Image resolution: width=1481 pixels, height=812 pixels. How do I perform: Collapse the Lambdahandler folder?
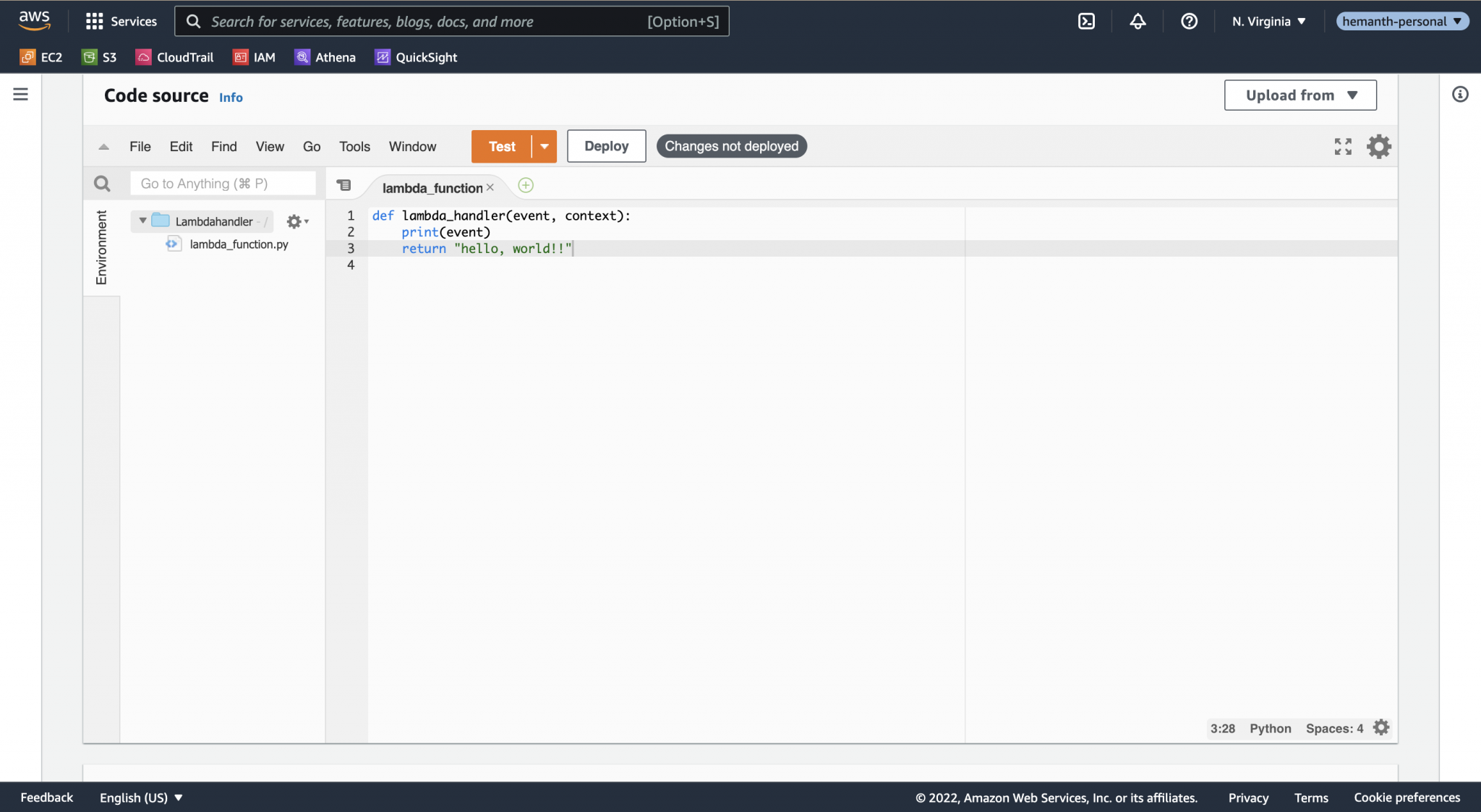pos(142,221)
